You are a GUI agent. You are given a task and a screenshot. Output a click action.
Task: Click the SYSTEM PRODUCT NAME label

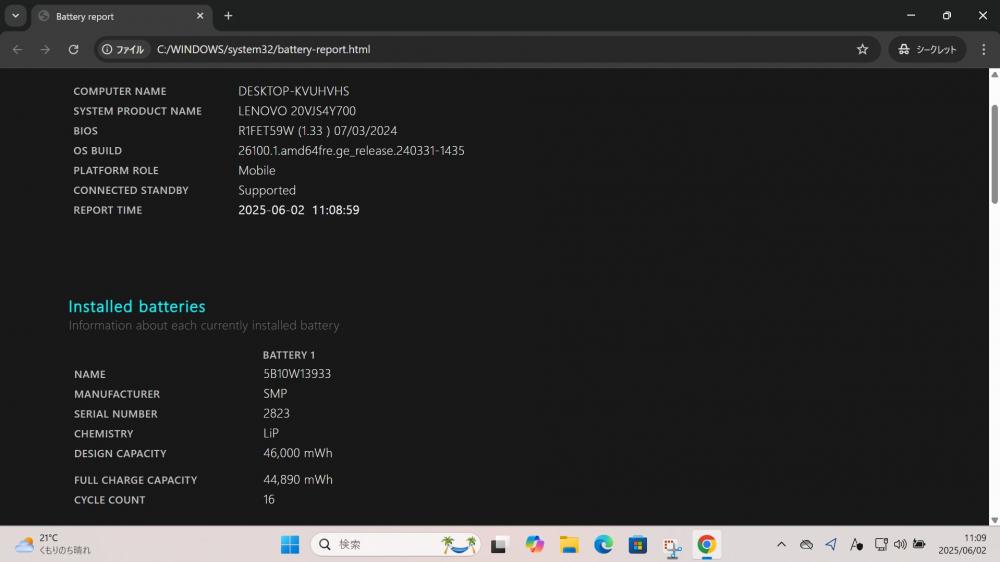coord(138,111)
